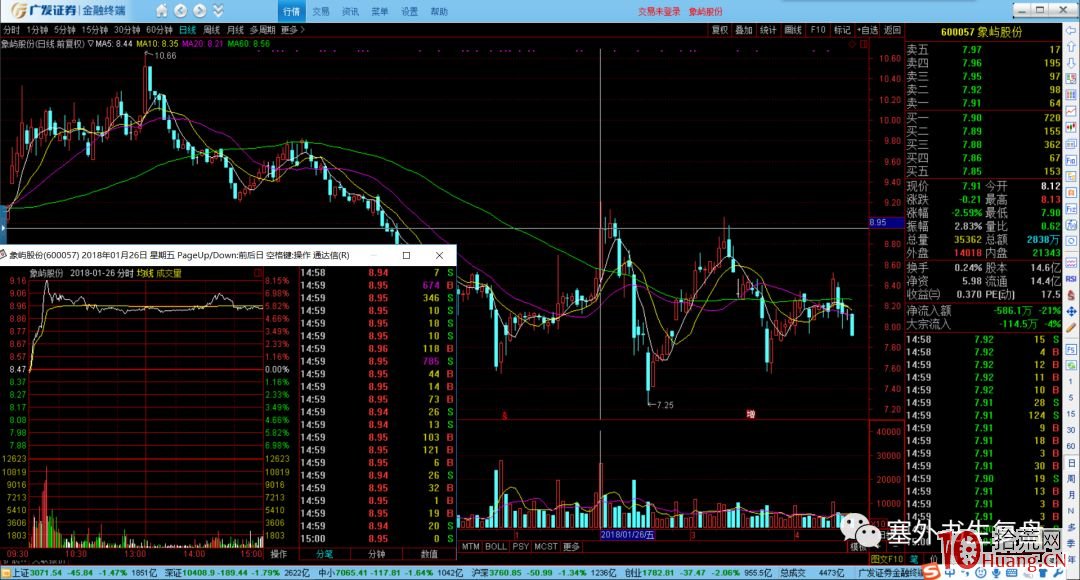Select the 1分钟 period

click(37, 30)
